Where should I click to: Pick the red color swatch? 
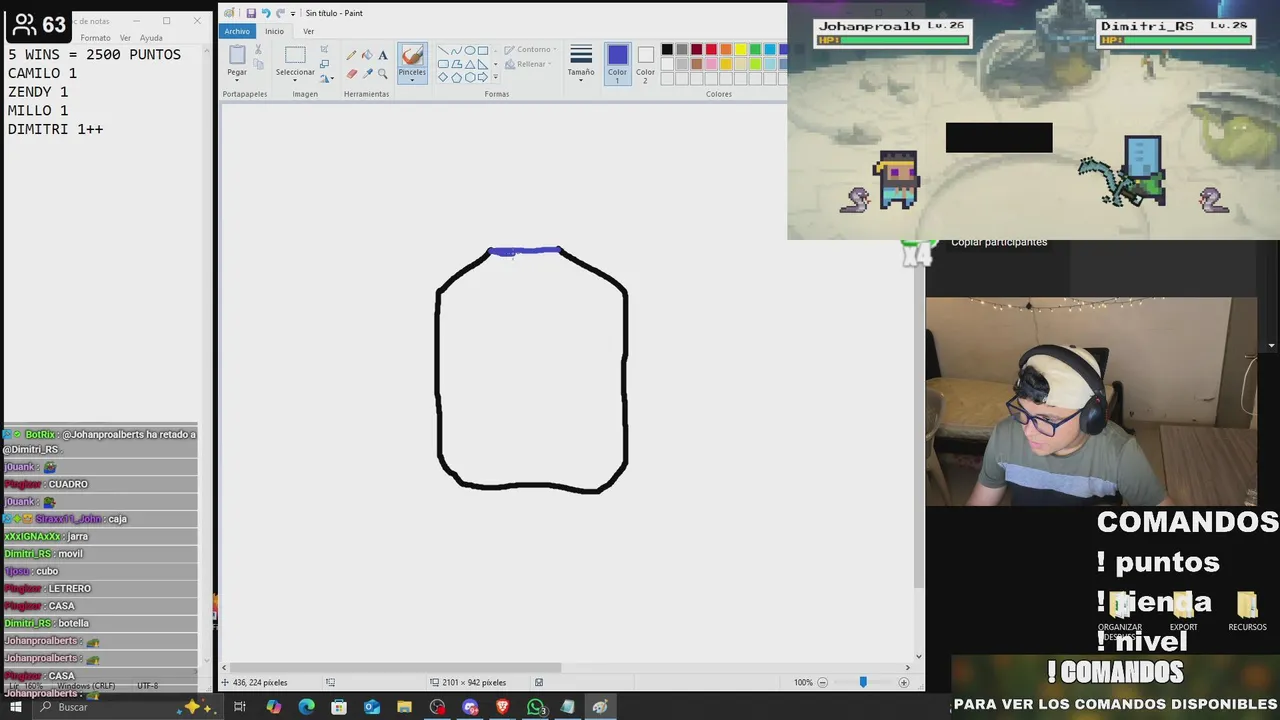point(711,49)
